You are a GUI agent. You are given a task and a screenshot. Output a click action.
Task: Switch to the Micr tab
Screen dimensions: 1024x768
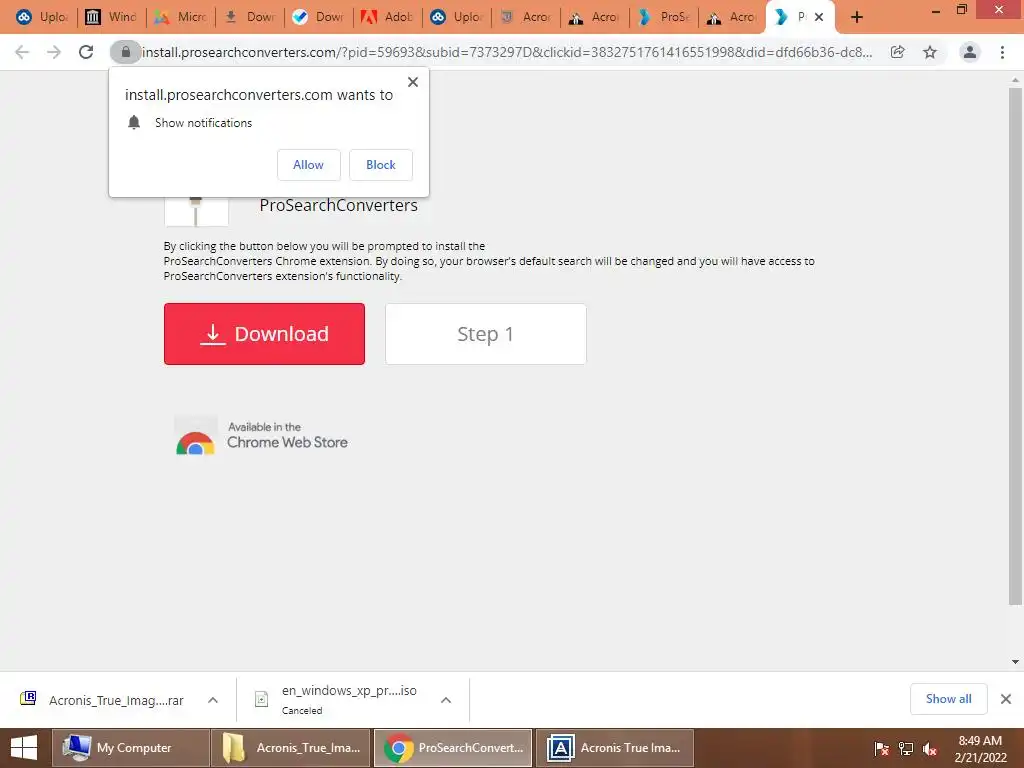click(x=181, y=17)
